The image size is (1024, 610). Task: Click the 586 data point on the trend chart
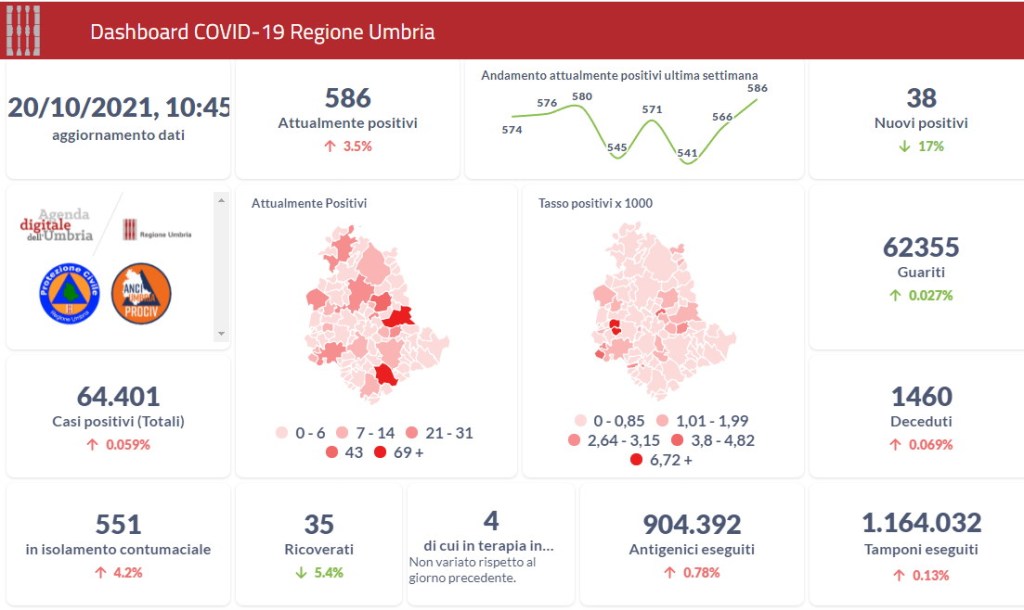(x=758, y=97)
